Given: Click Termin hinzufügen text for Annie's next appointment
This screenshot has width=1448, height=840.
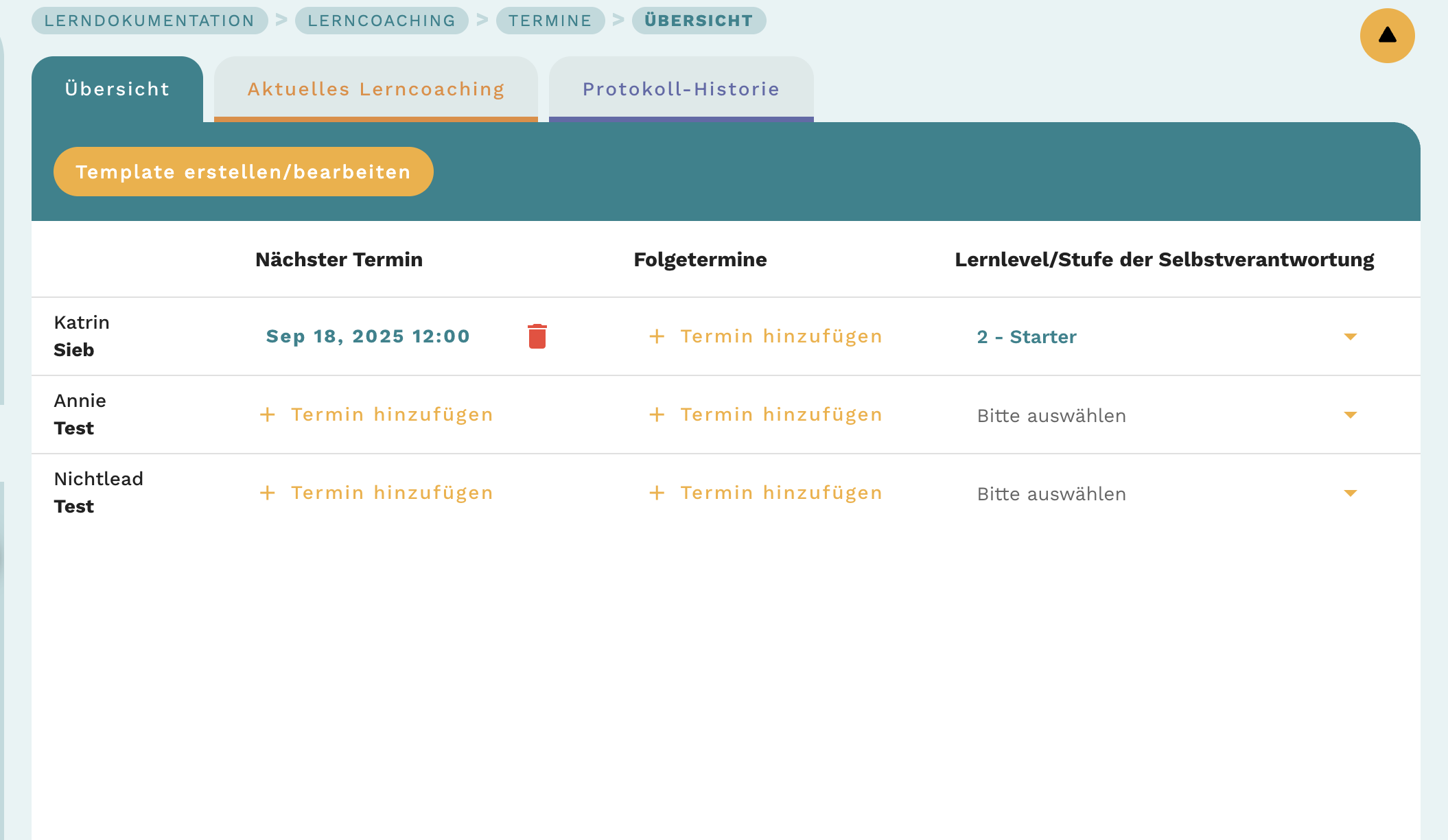Looking at the screenshot, I should click(x=392, y=415).
